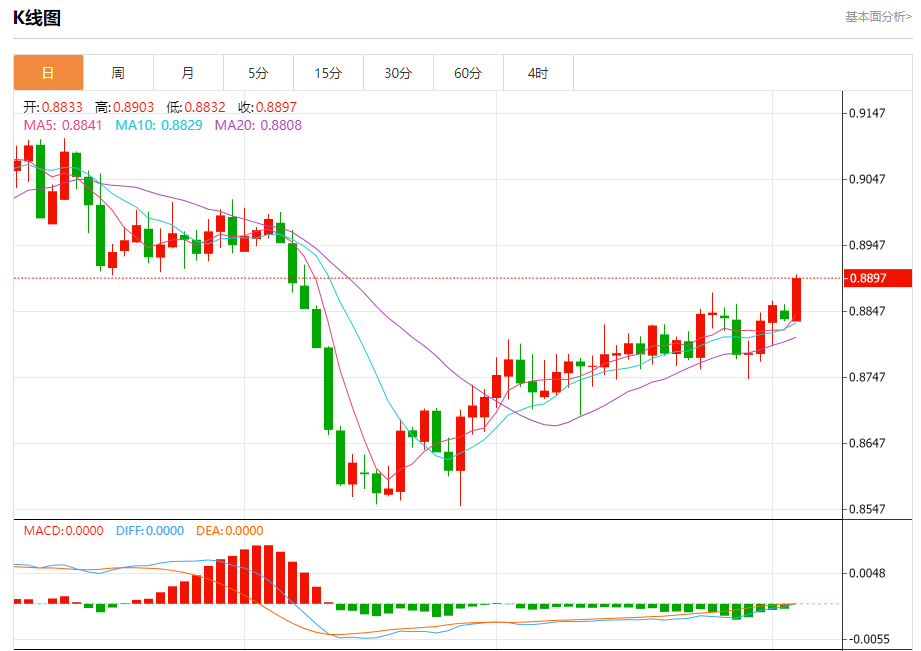Image resolution: width=921 pixels, height=651 pixels.
Task: Click the red 0.8897 current price tag
Action: 878,278
